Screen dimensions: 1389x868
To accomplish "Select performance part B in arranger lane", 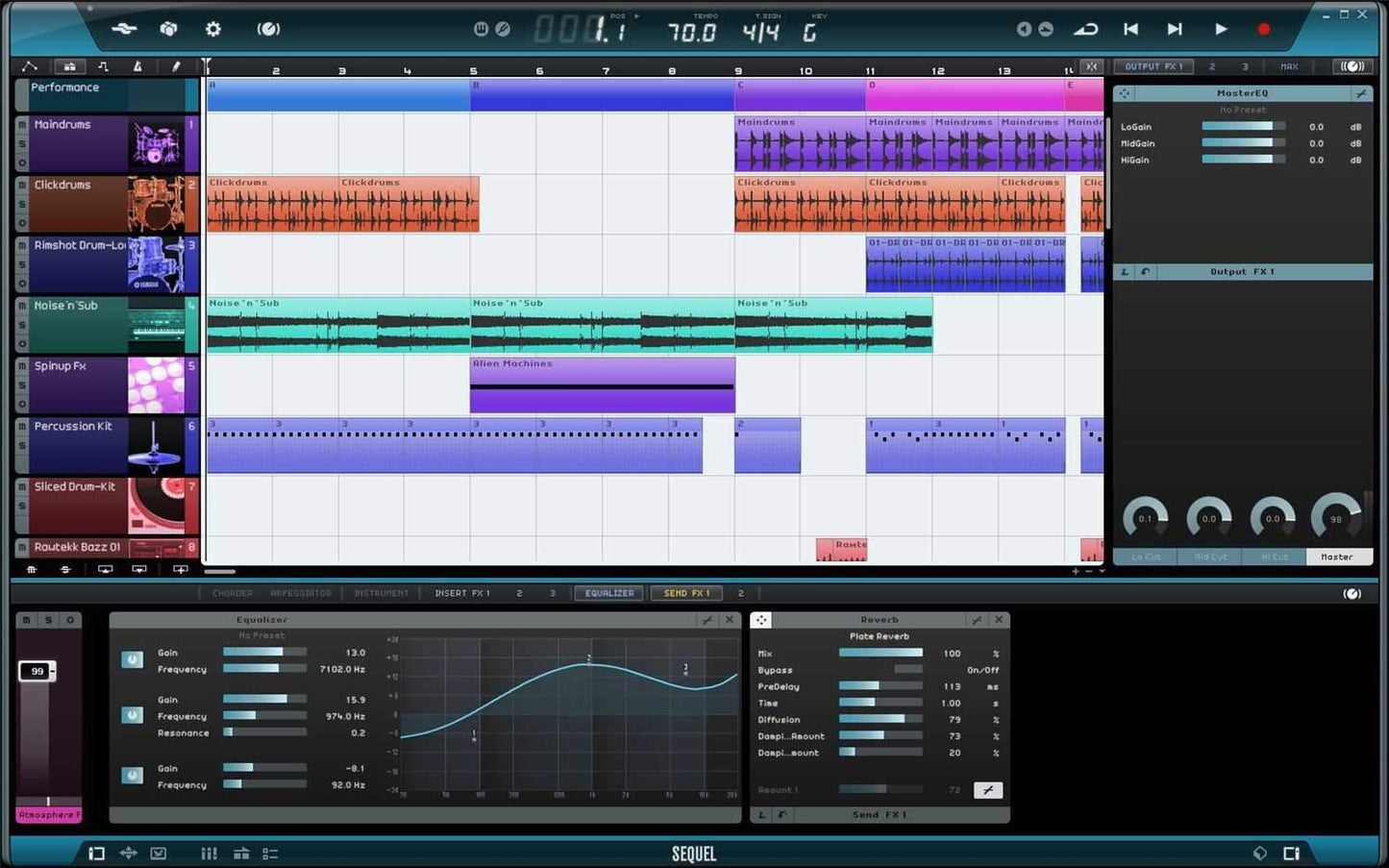I will 603,95.
